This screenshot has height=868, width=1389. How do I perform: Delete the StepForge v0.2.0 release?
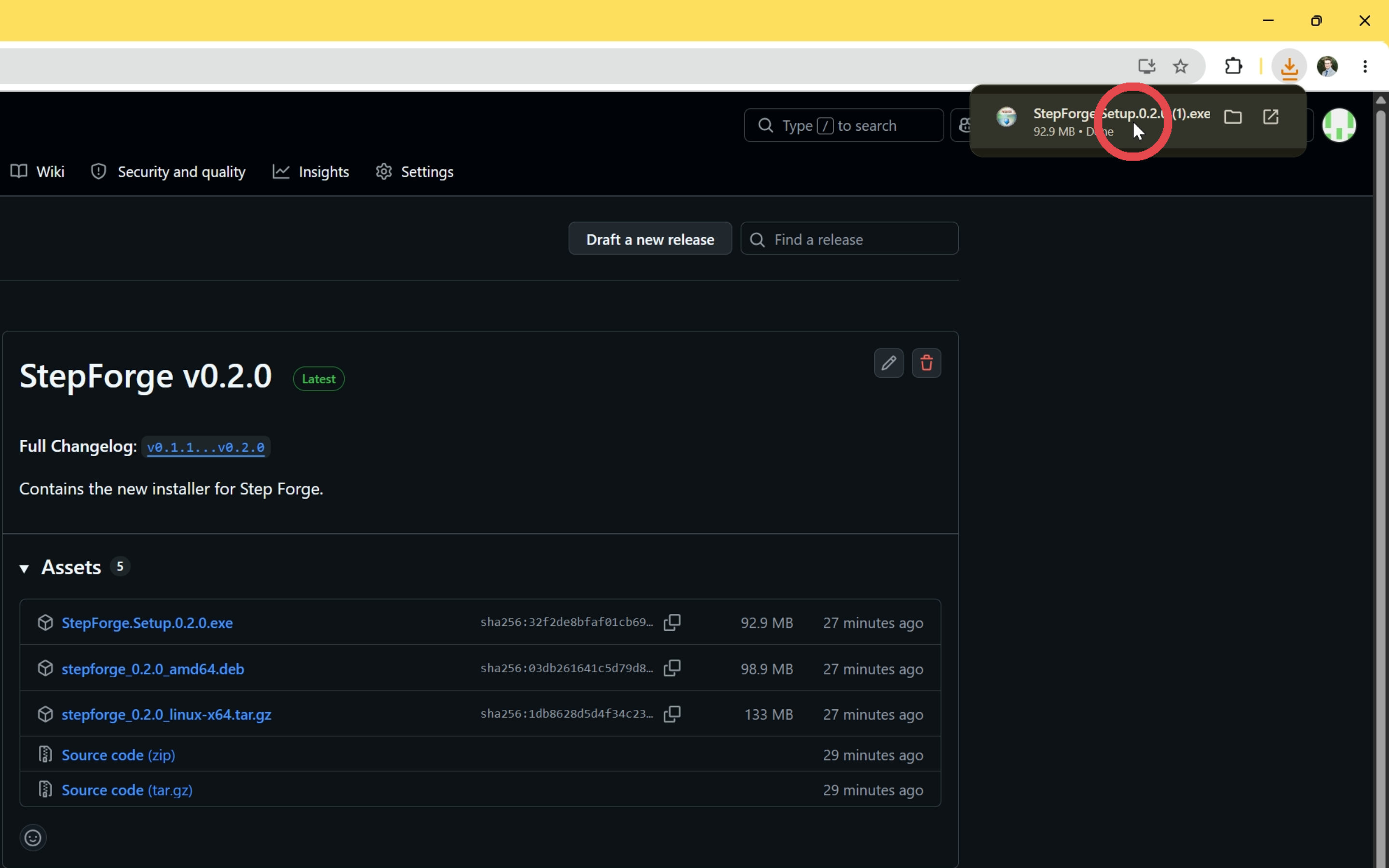(926, 363)
